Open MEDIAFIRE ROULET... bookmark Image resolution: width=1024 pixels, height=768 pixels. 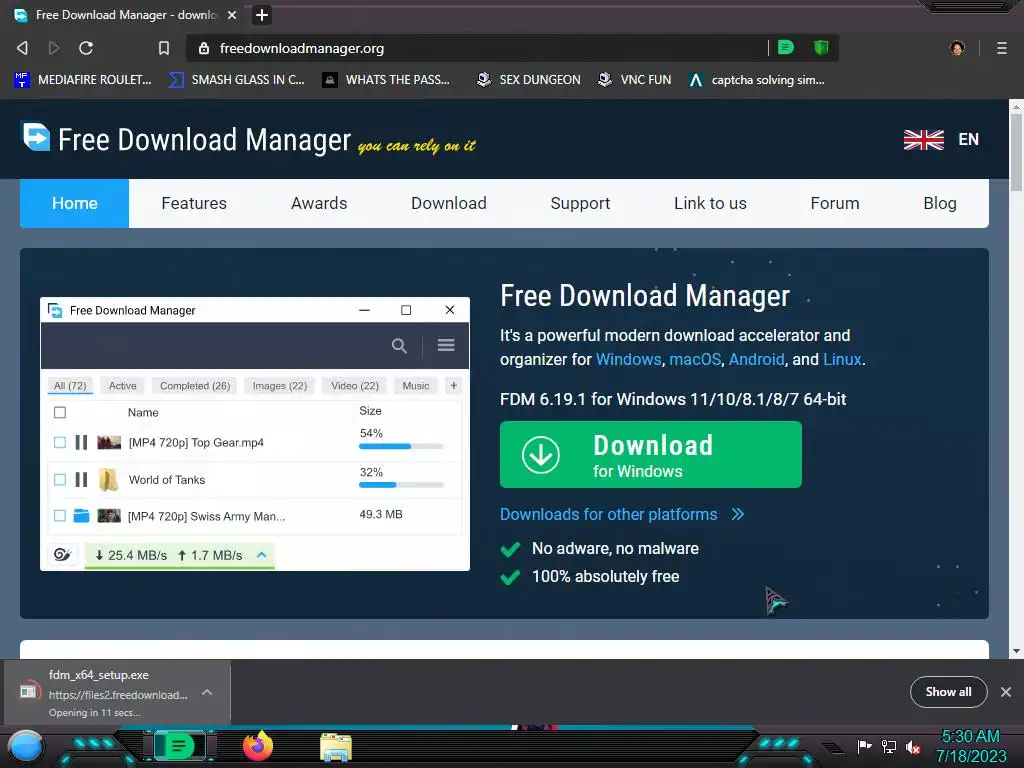(82, 80)
